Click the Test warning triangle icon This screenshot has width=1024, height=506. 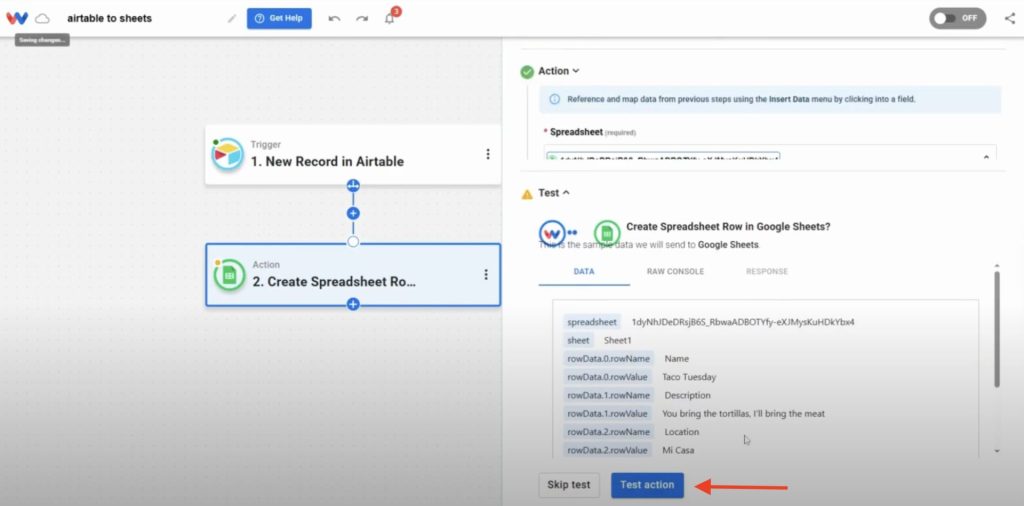(x=527, y=194)
